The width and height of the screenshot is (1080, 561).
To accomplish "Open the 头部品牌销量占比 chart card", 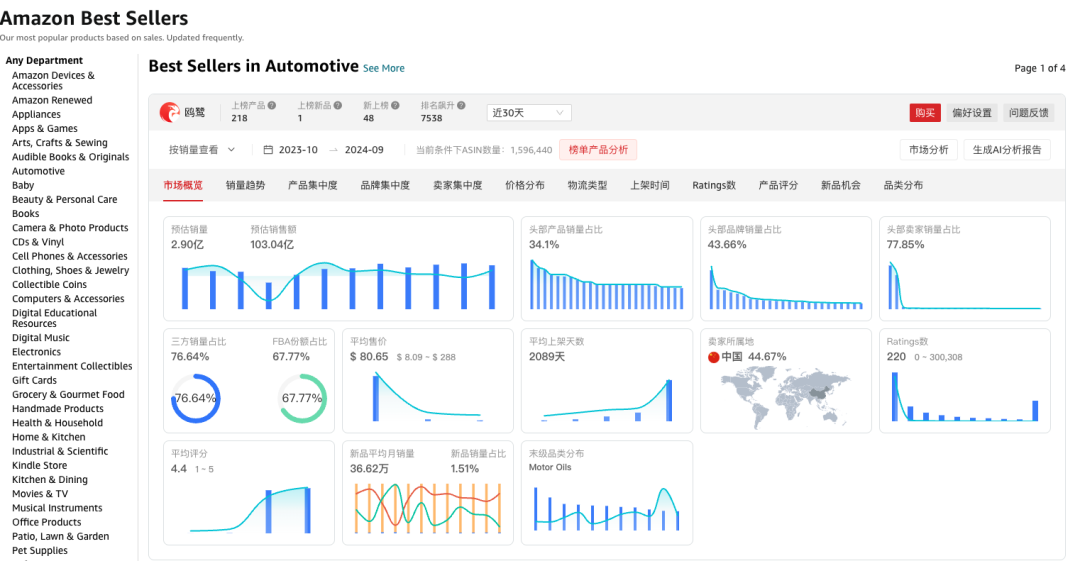I will (786, 269).
